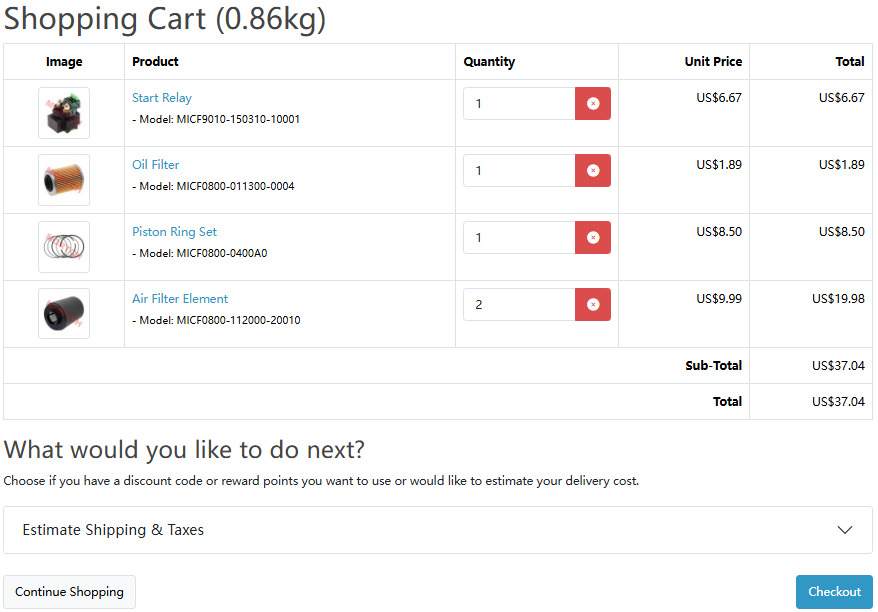Remove the Air Filter Element item
The height and width of the screenshot is (612, 878).
(x=591, y=304)
